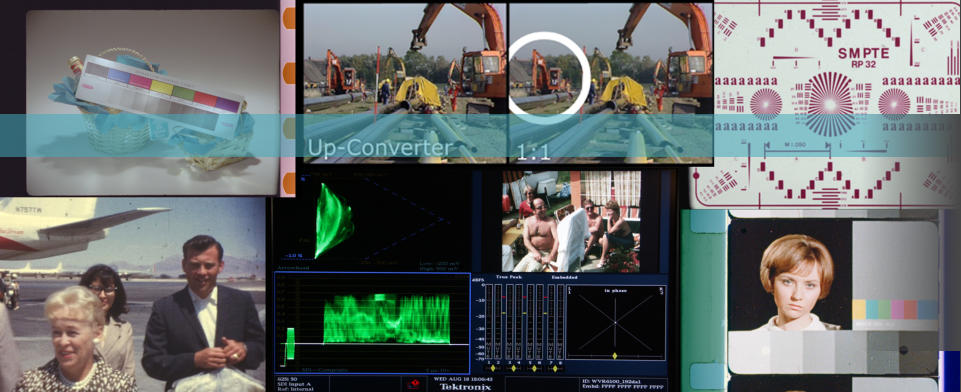Select the green waveform monitor pane
The height and width of the screenshot is (392, 961).
[x=372, y=323]
